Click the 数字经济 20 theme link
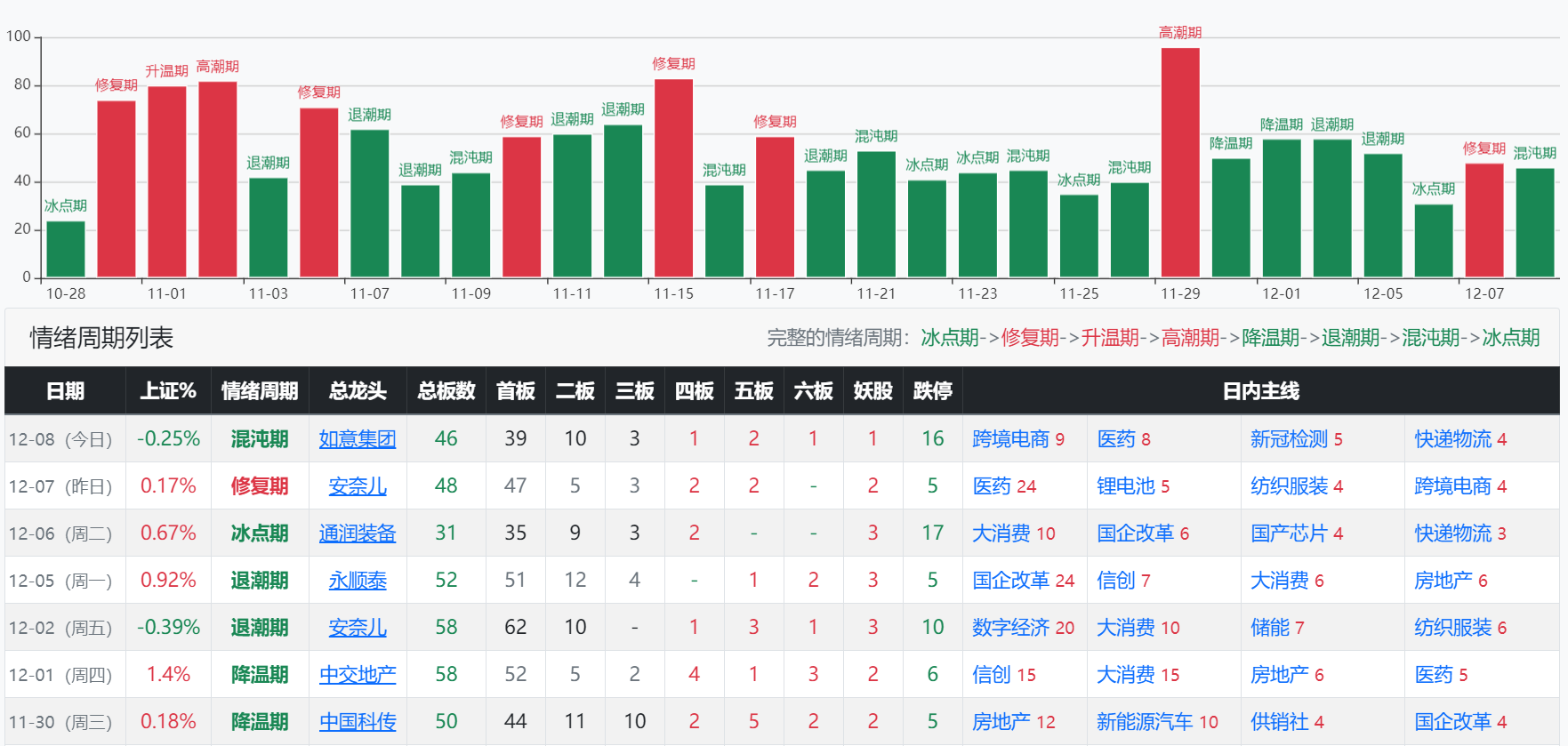 (x=1024, y=628)
